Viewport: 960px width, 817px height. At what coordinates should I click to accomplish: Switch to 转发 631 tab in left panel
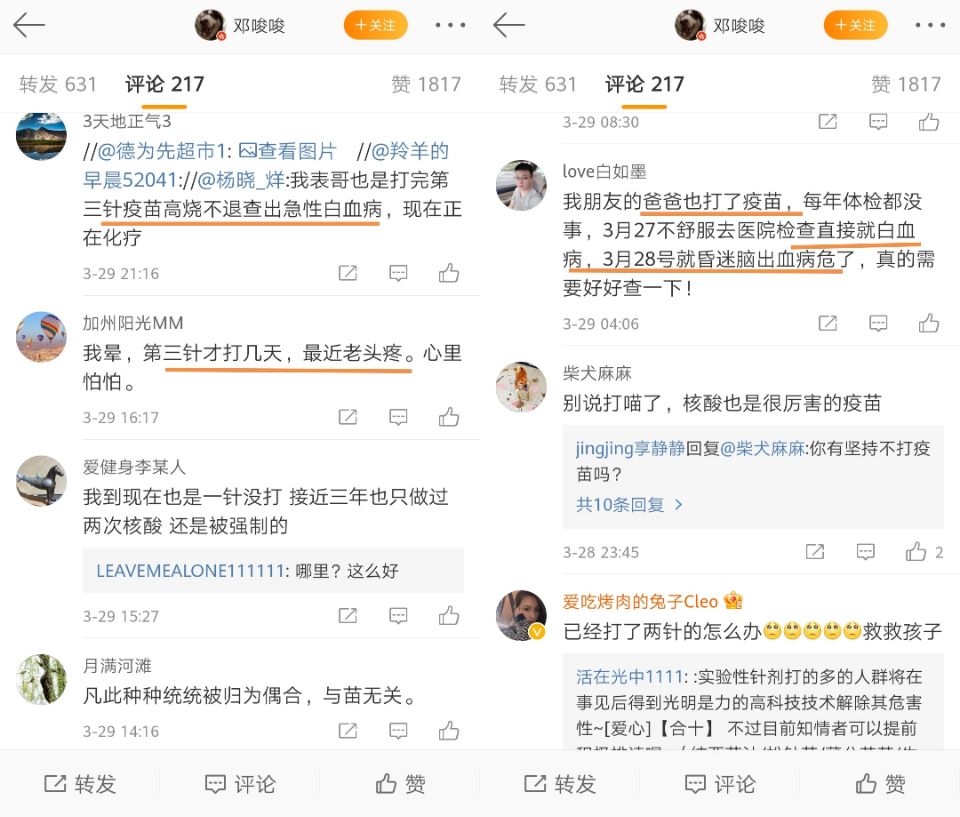(58, 84)
